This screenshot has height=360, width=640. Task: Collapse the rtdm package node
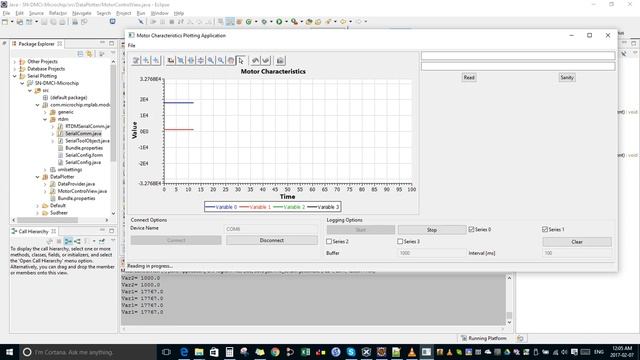pos(45,119)
